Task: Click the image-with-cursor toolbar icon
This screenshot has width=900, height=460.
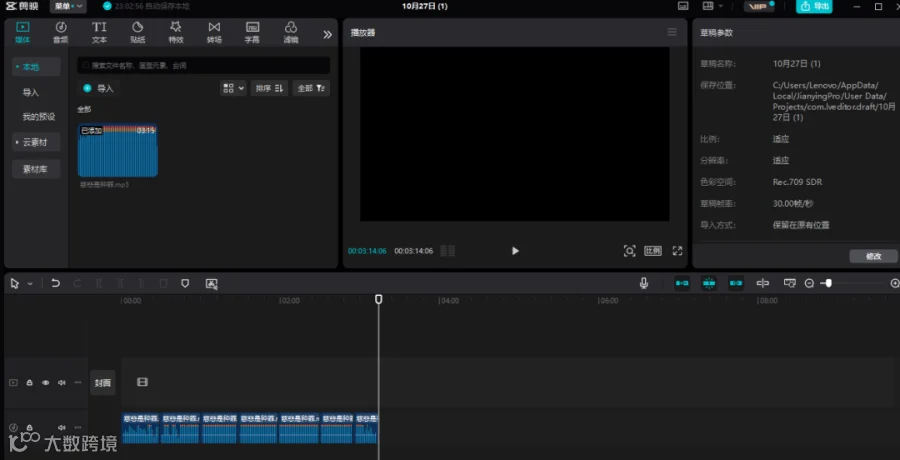Action: (x=211, y=283)
